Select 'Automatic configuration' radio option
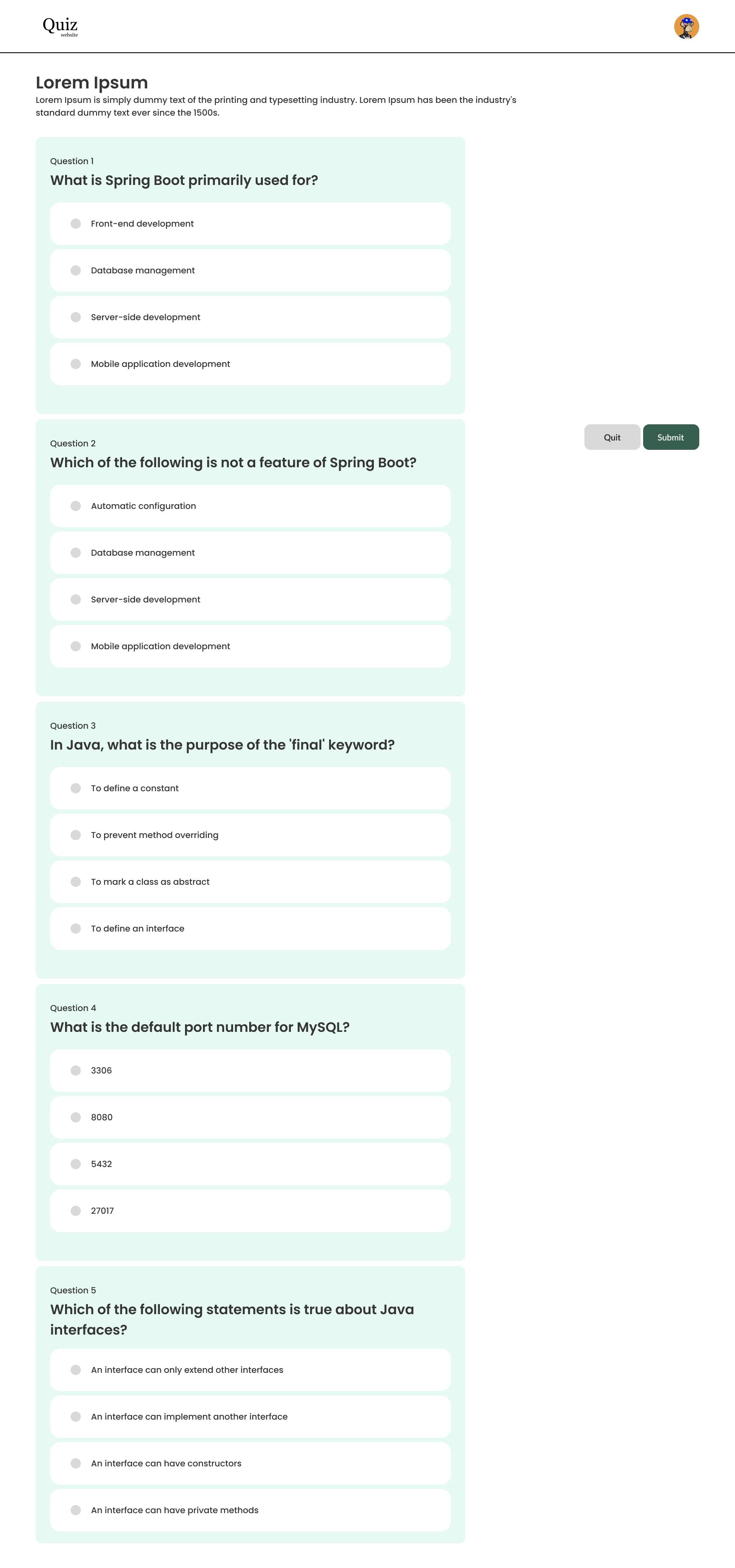The height and width of the screenshot is (1568, 735). [x=76, y=506]
